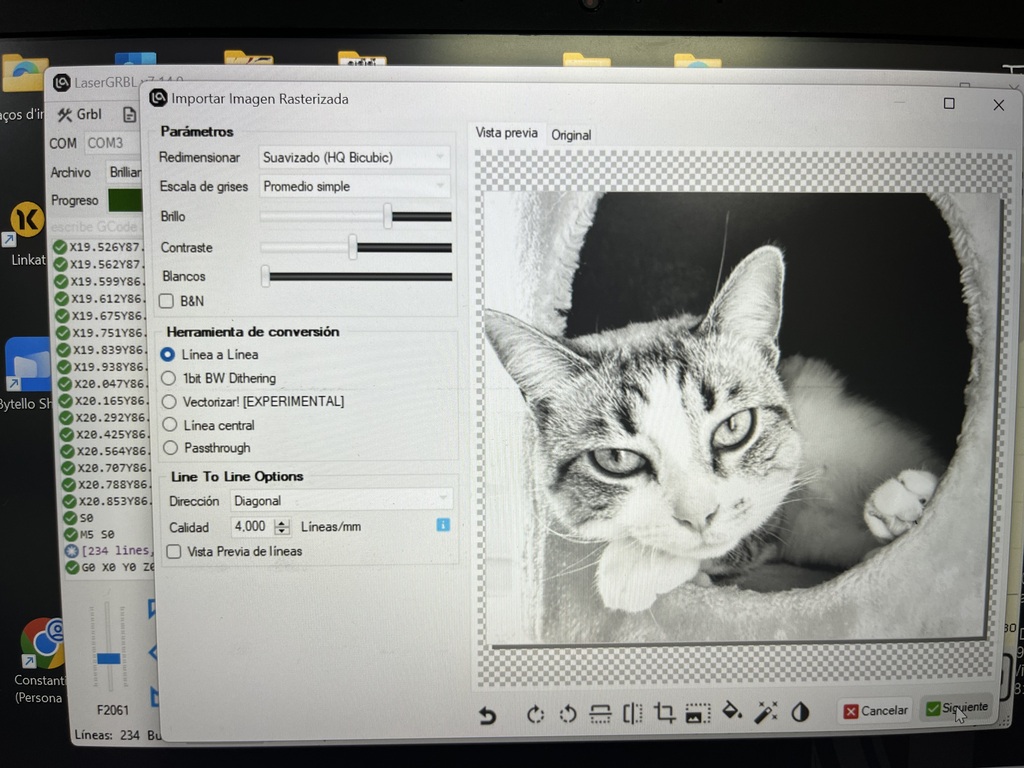Click the auto-trim image icon
Image resolution: width=1024 pixels, height=768 pixels.
point(697,713)
